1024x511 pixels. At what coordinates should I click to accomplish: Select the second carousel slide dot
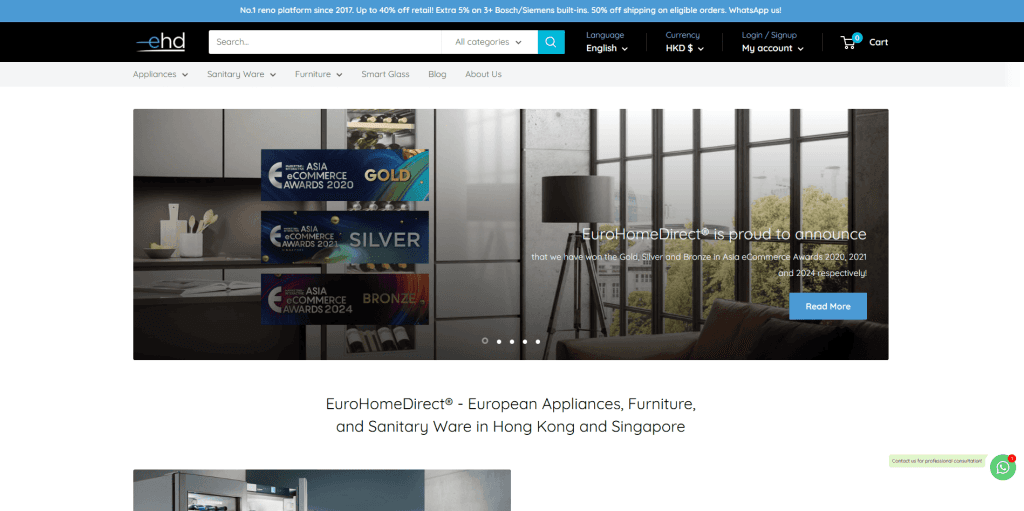click(x=499, y=342)
